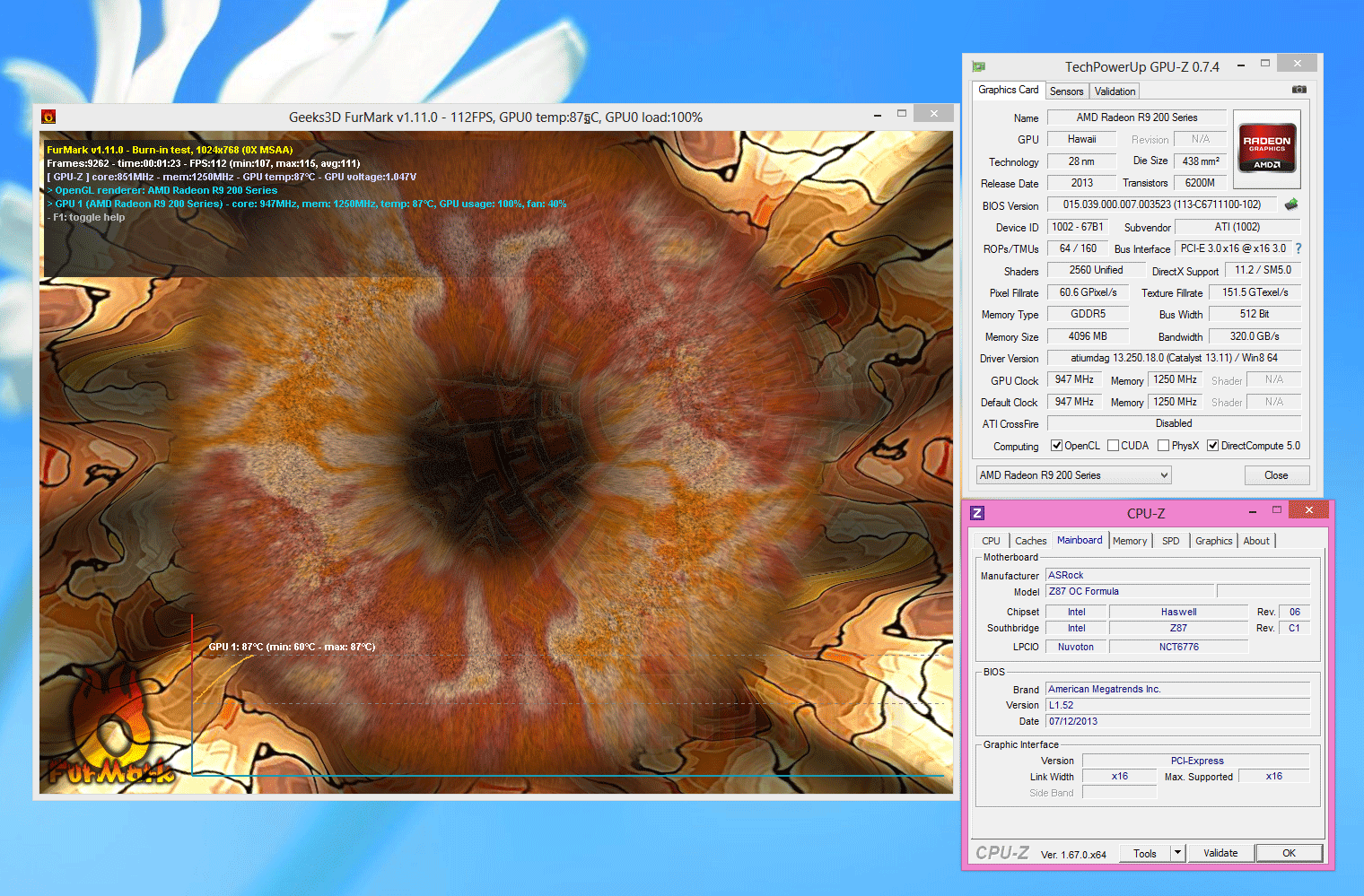Switch to the SPD tab in CPU-Z
1364x896 pixels.
pos(1171,541)
